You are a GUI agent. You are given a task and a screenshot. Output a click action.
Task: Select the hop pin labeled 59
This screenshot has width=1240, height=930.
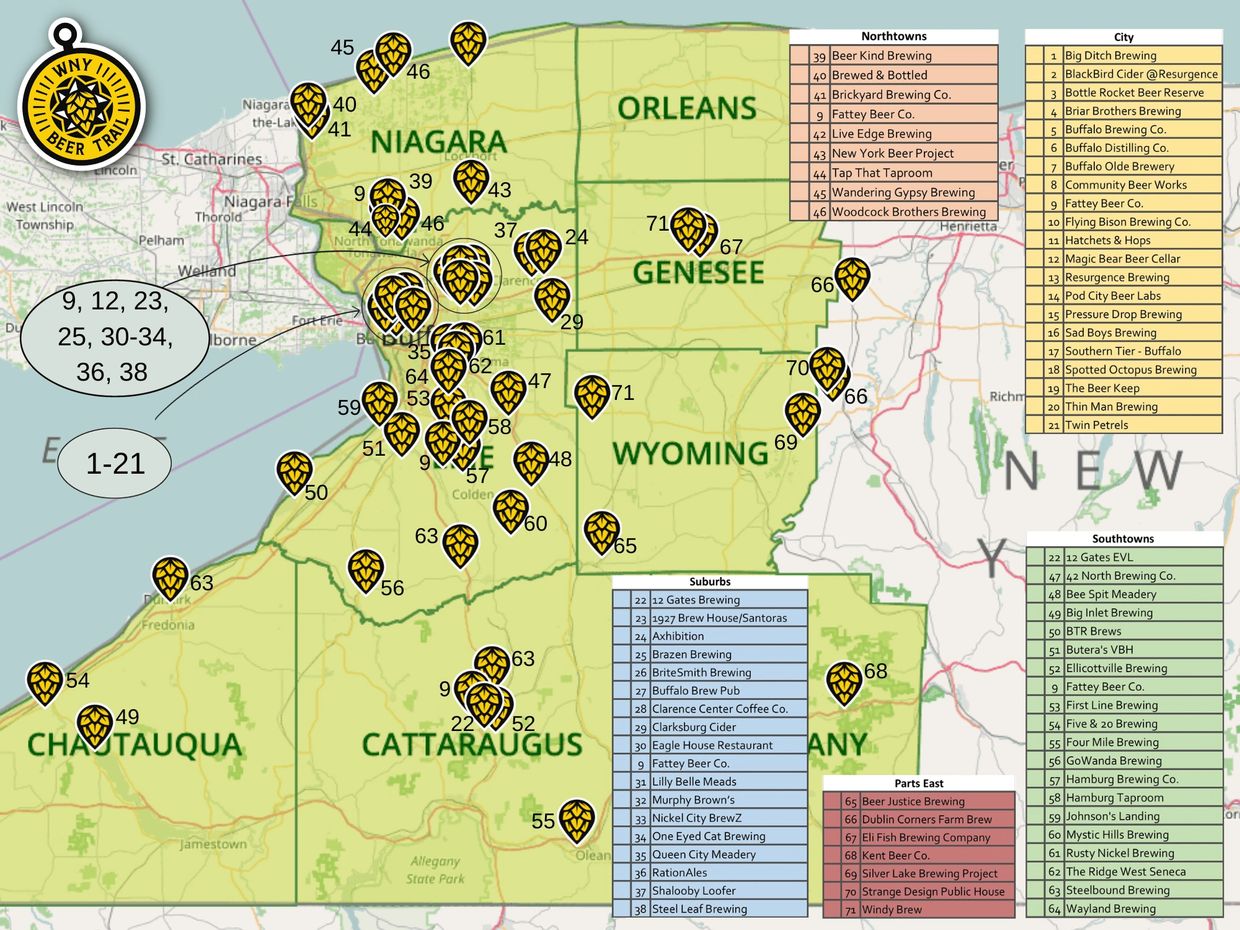379,403
